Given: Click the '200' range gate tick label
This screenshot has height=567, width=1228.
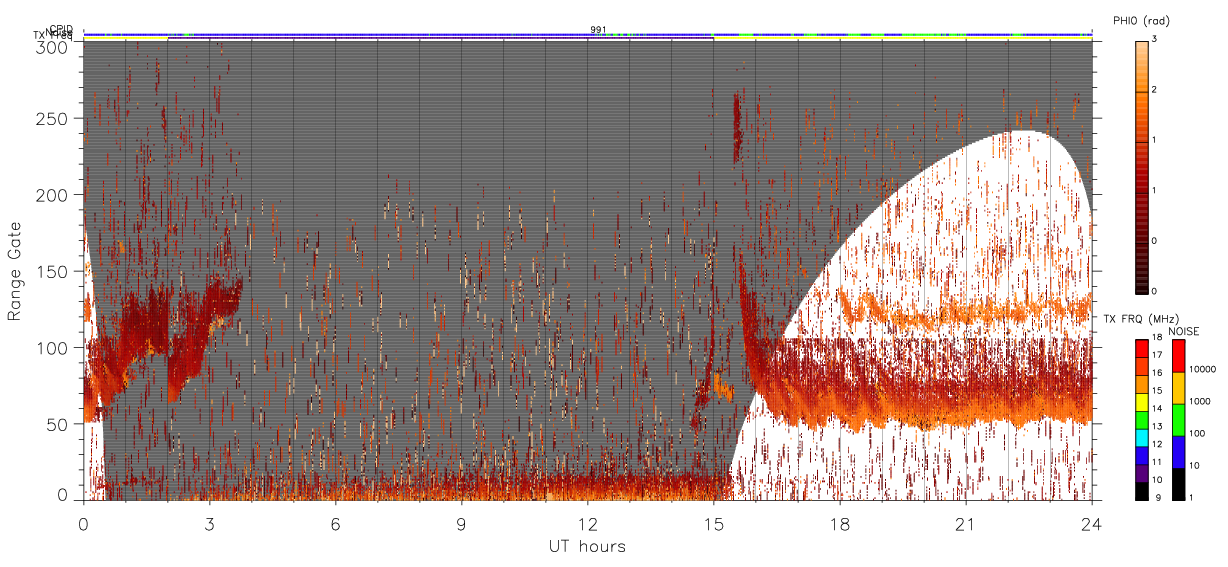Looking at the screenshot, I should point(53,195).
